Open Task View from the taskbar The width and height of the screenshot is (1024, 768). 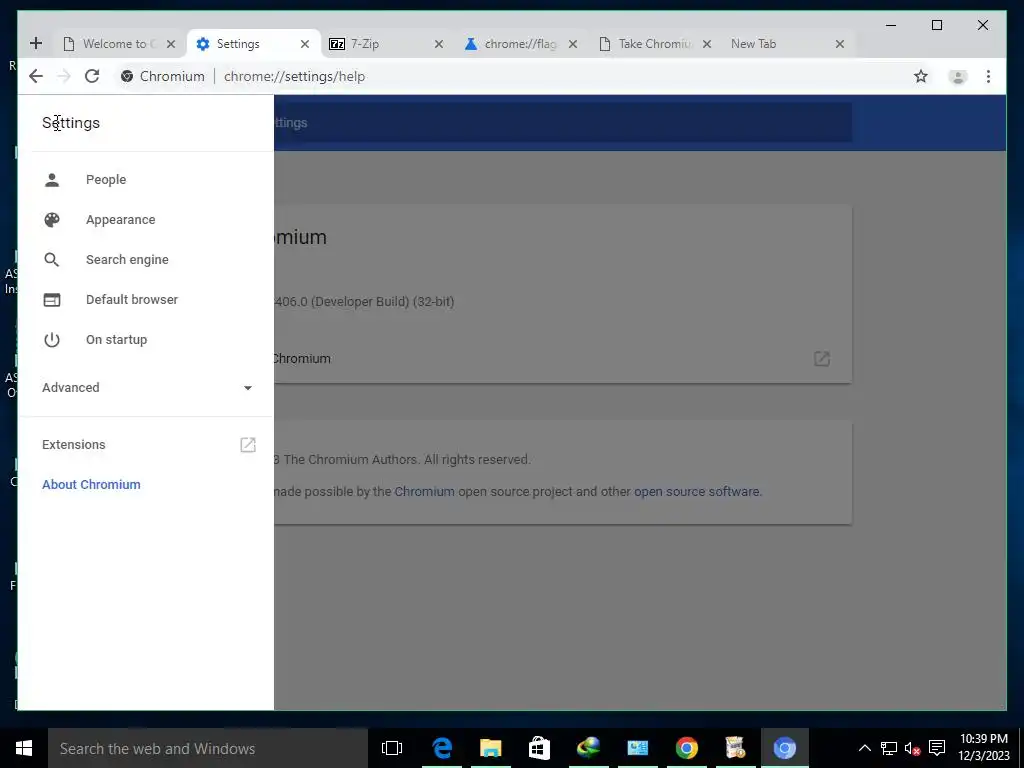392,748
